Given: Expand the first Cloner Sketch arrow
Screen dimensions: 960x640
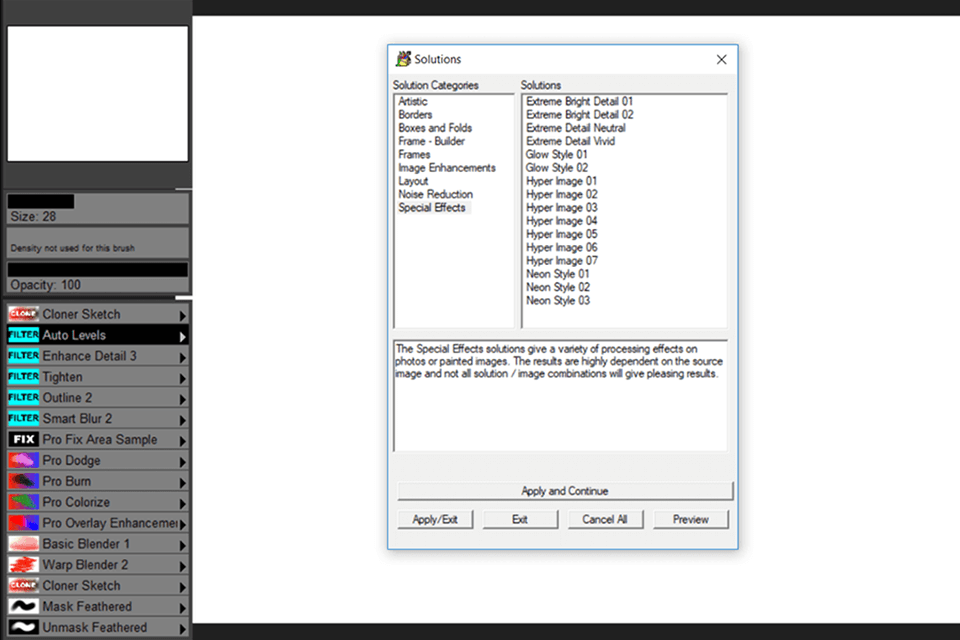Looking at the screenshot, I should 182,316.
